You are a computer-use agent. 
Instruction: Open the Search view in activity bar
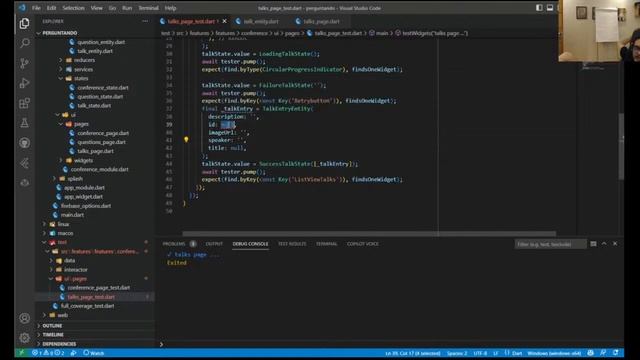[24, 43]
